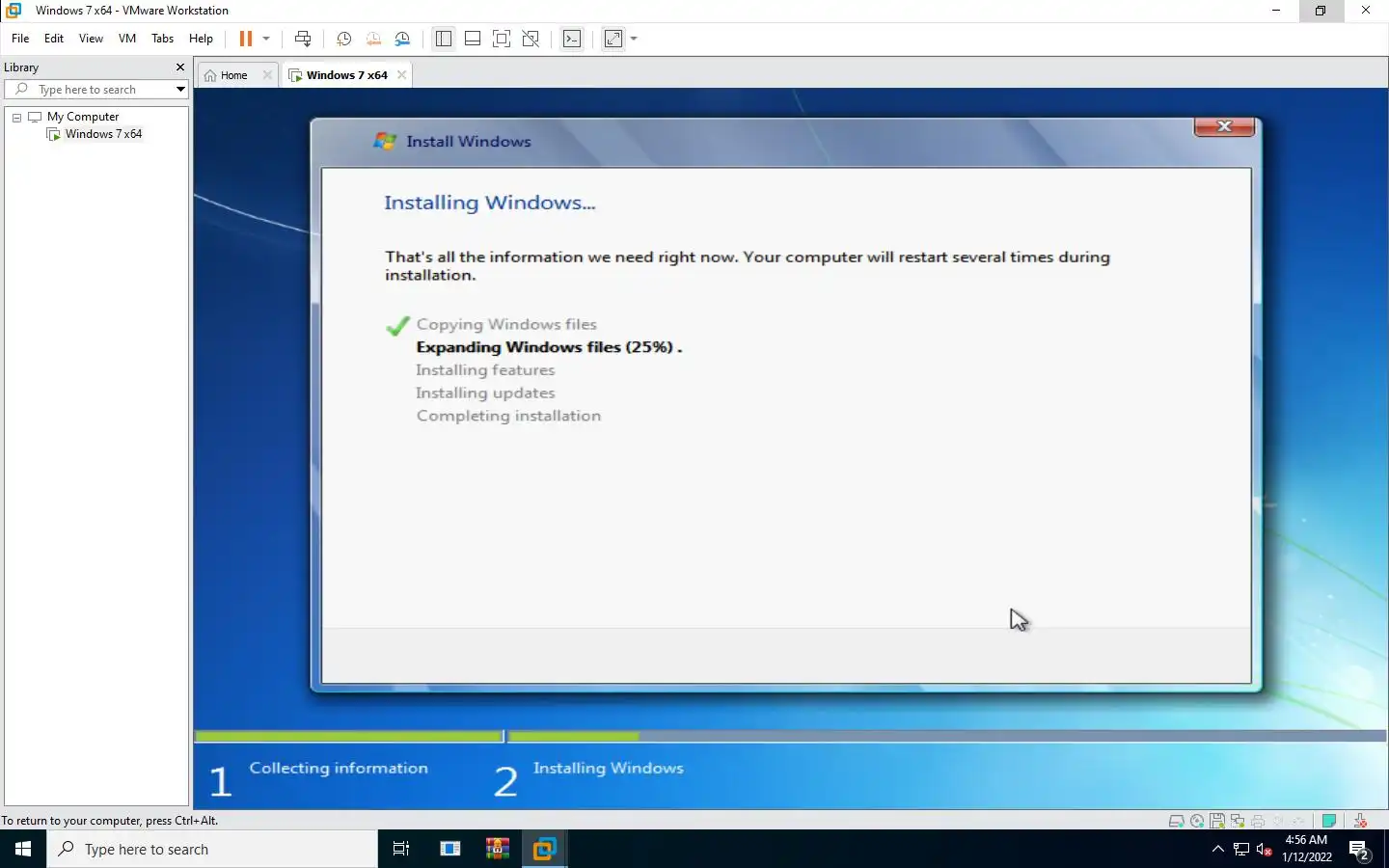Switch to the Windows 7 x64 tab

347,75
